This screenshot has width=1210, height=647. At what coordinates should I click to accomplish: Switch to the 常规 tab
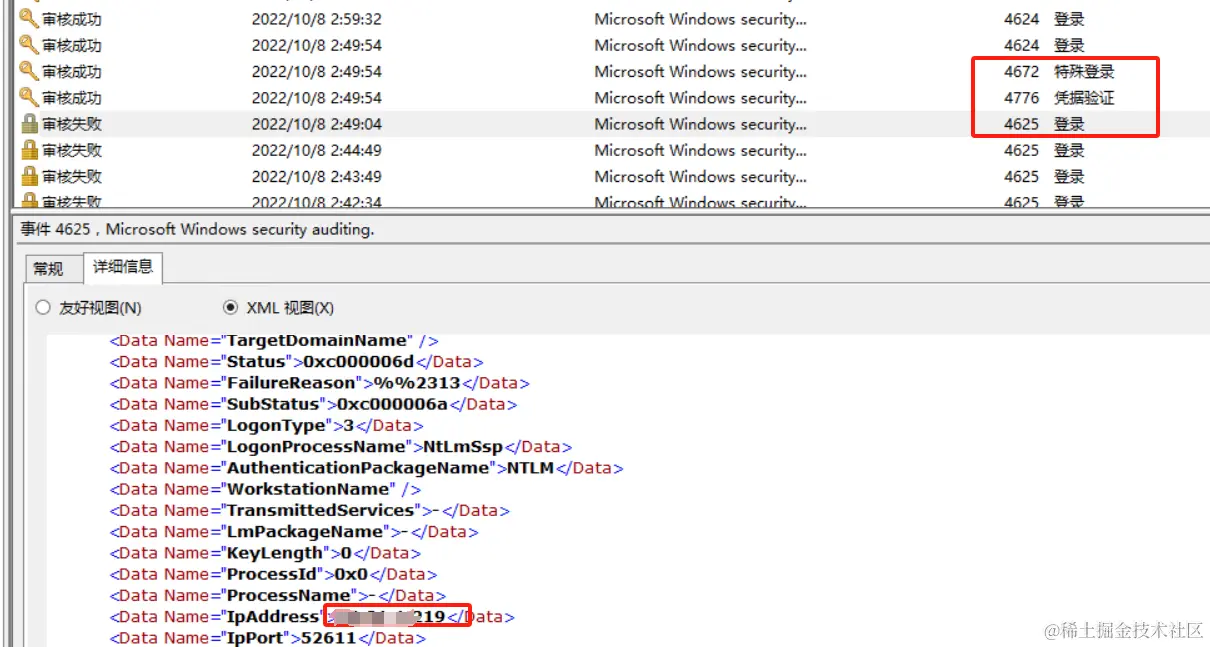[x=48, y=268]
